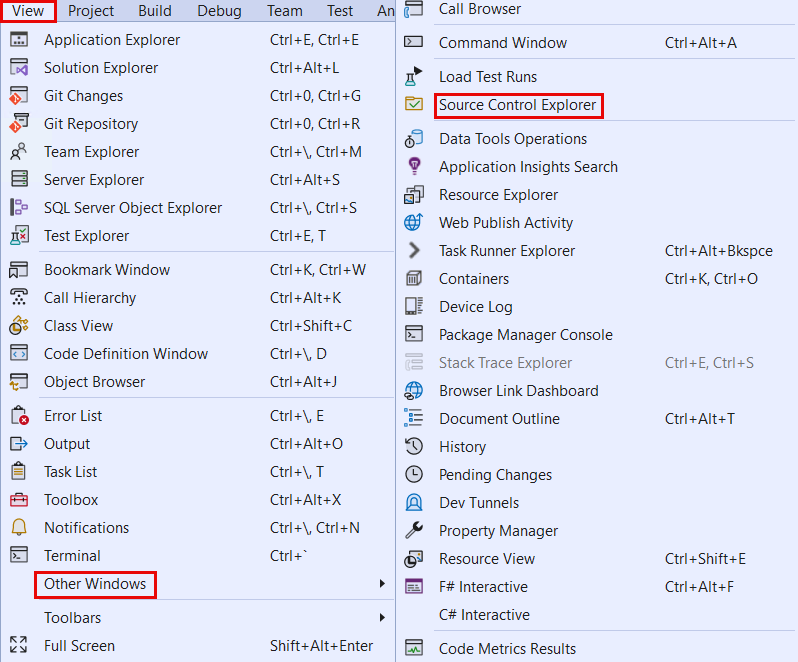Expand the Toolbars submenu arrow
Image resolution: width=798 pixels, height=662 pixels.
pos(381,618)
